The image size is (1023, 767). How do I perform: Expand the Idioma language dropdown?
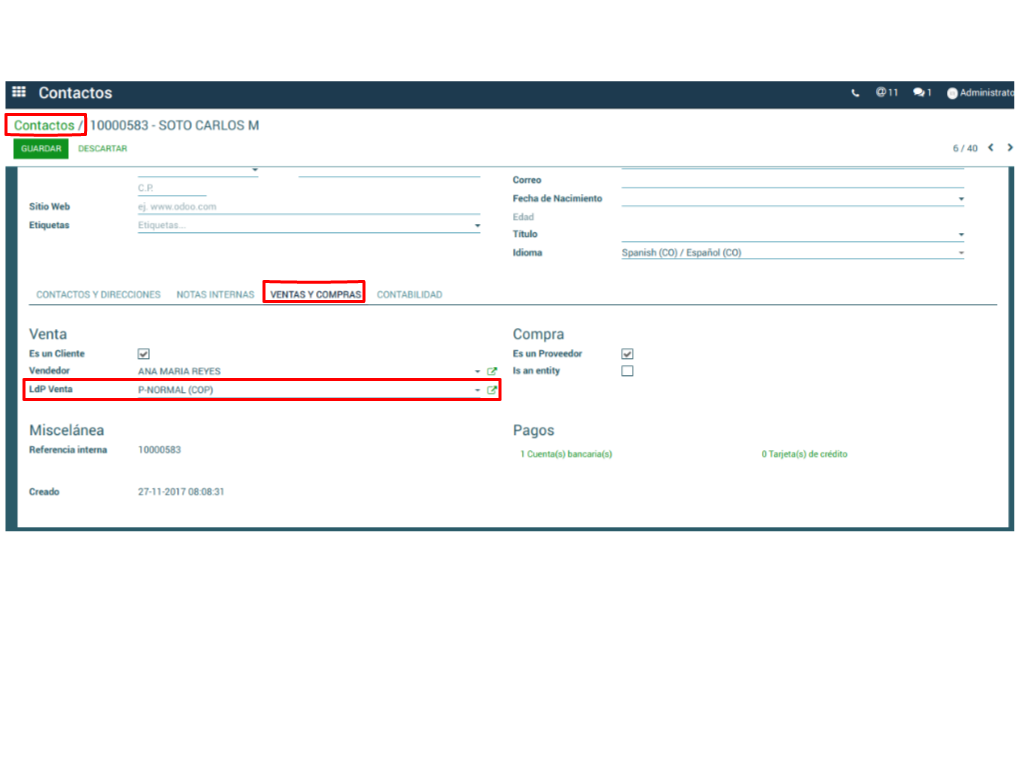point(961,254)
